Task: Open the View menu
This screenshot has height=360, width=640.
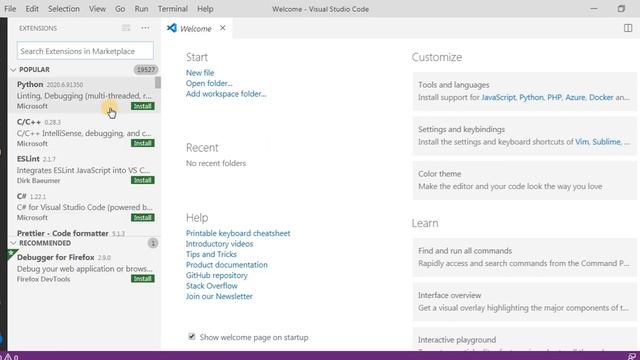Action: (97, 9)
